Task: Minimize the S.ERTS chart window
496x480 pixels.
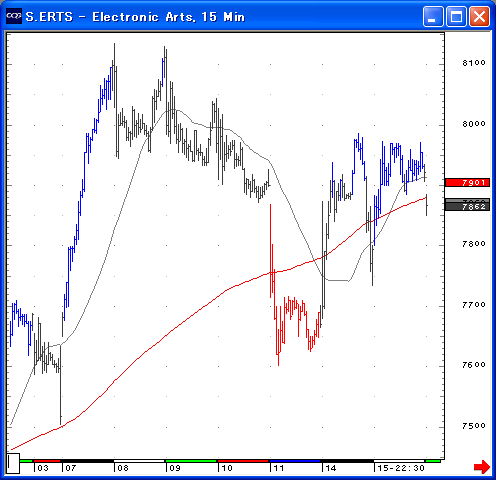Action: (x=433, y=16)
